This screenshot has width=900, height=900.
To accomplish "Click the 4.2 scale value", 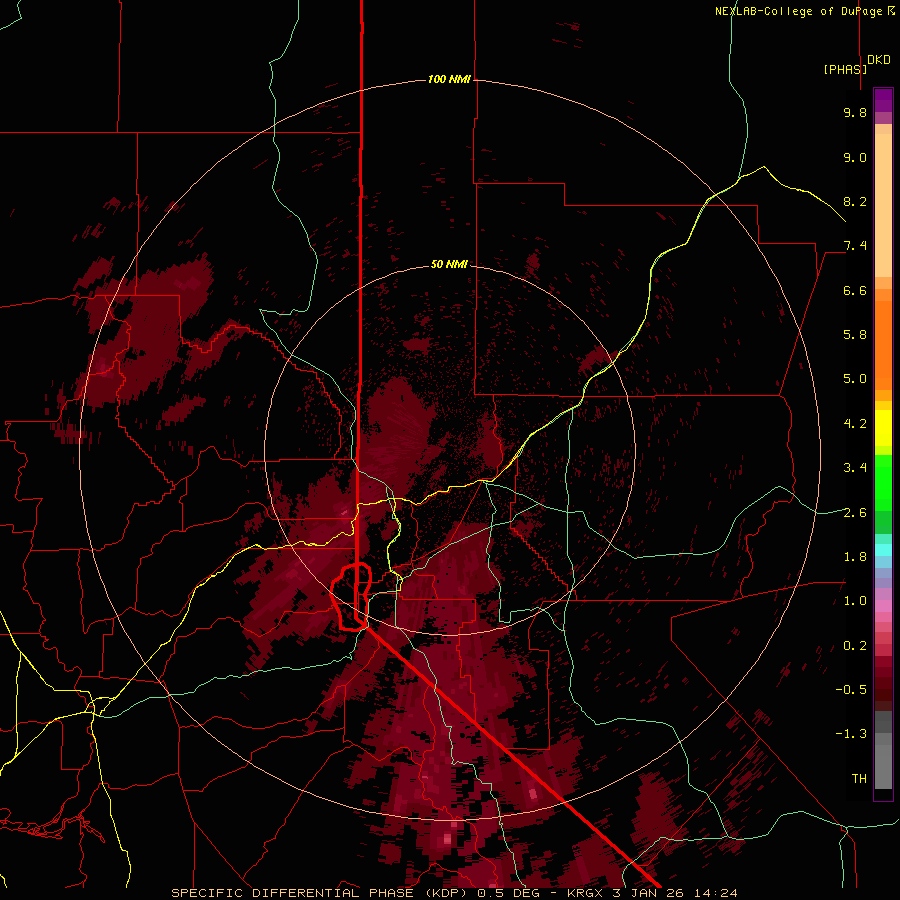I will click(x=855, y=424).
